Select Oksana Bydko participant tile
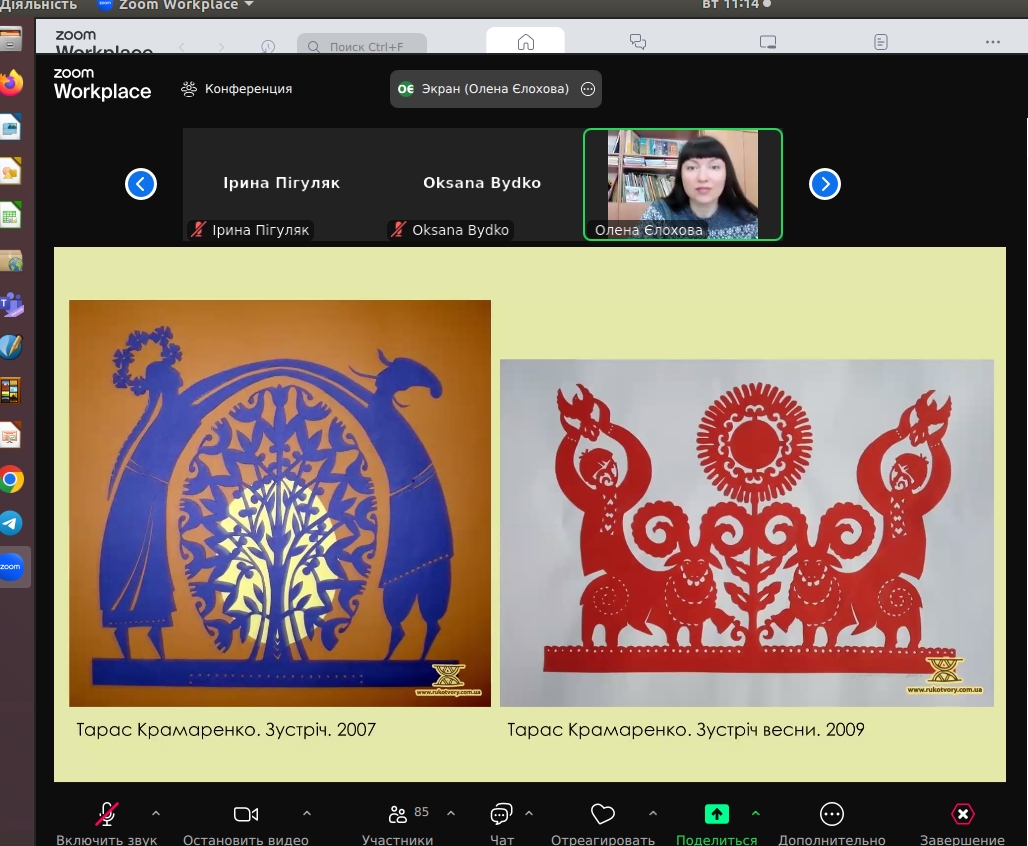 click(482, 184)
